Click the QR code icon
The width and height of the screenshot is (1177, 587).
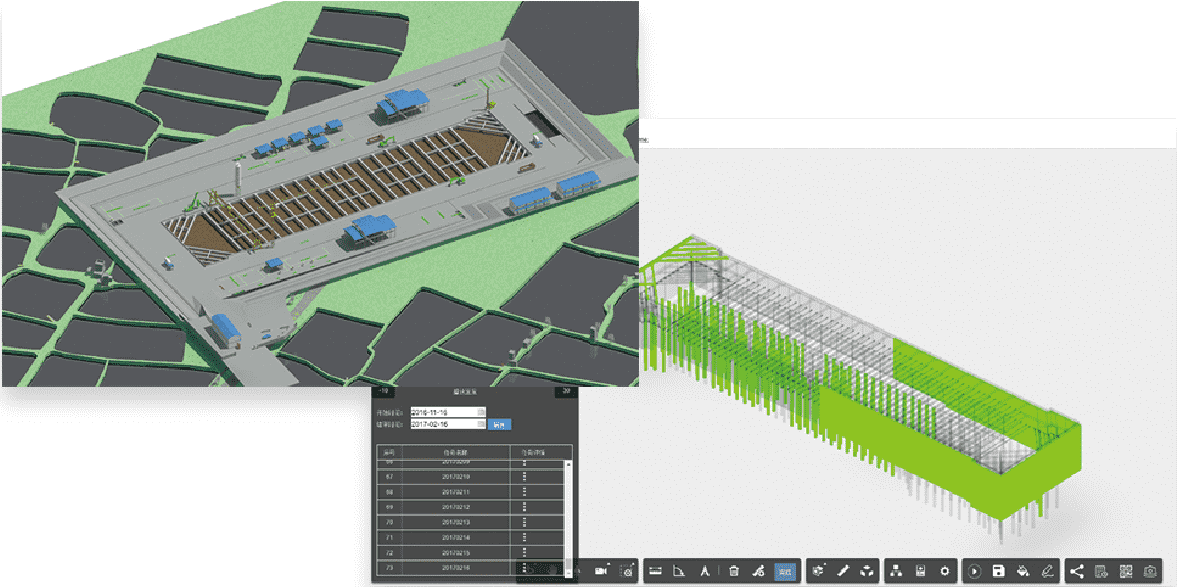(1126, 571)
